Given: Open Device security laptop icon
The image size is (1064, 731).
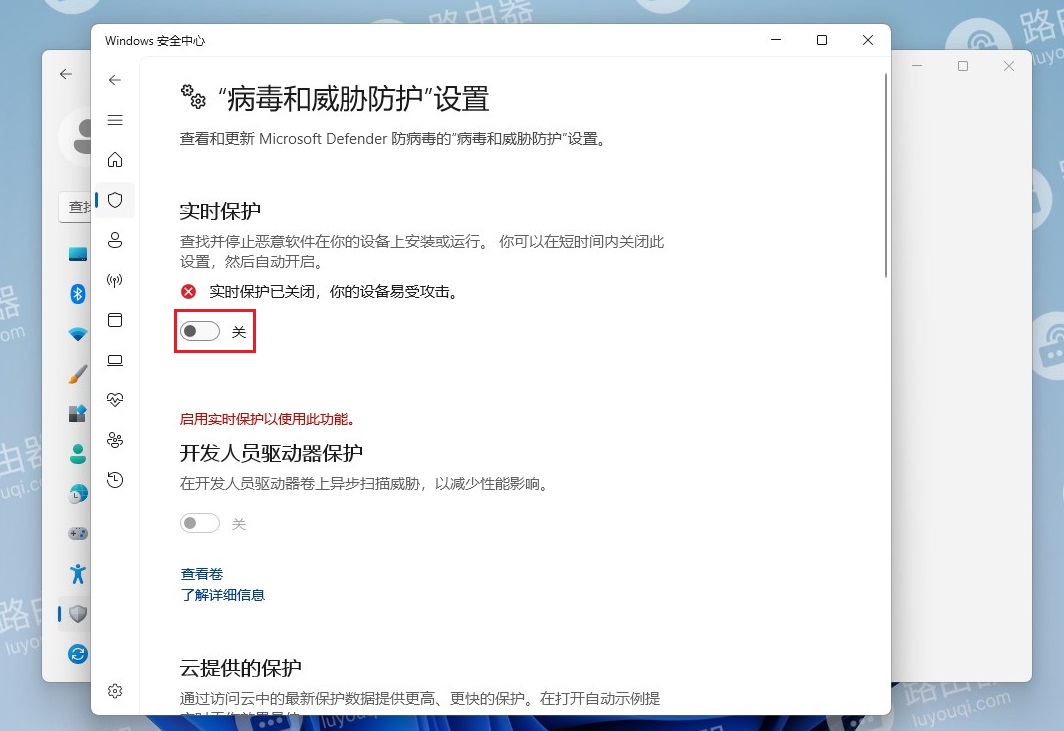Looking at the screenshot, I should pyautogui.click(x=115, y=360).
